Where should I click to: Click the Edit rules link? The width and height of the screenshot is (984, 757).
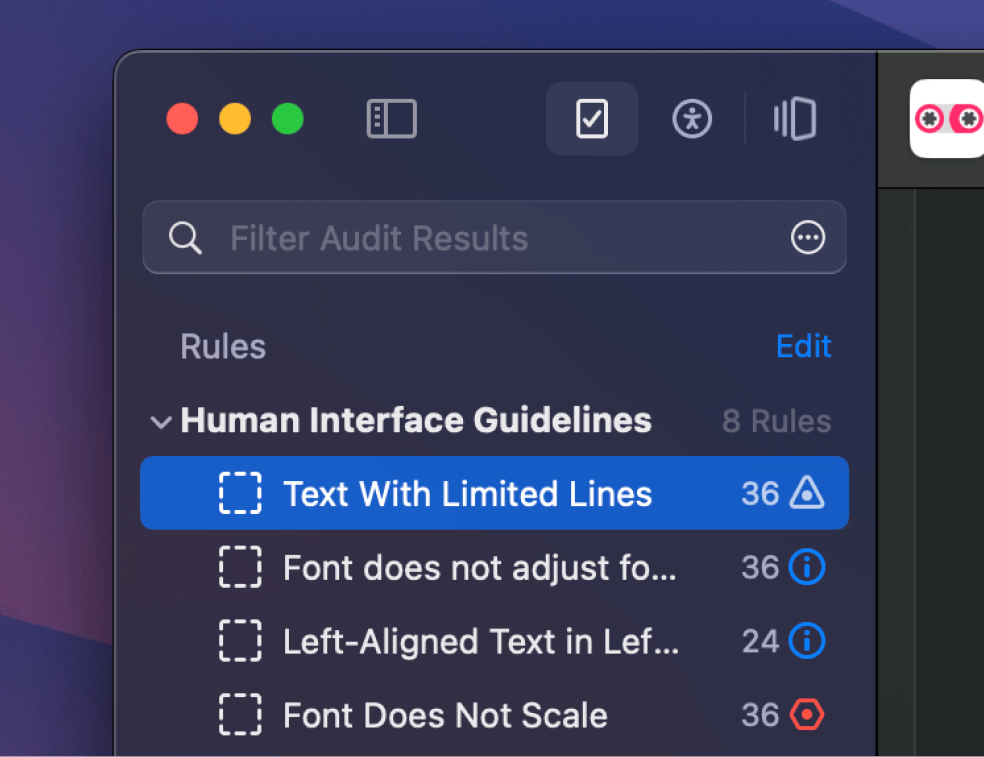pos(803,346)
